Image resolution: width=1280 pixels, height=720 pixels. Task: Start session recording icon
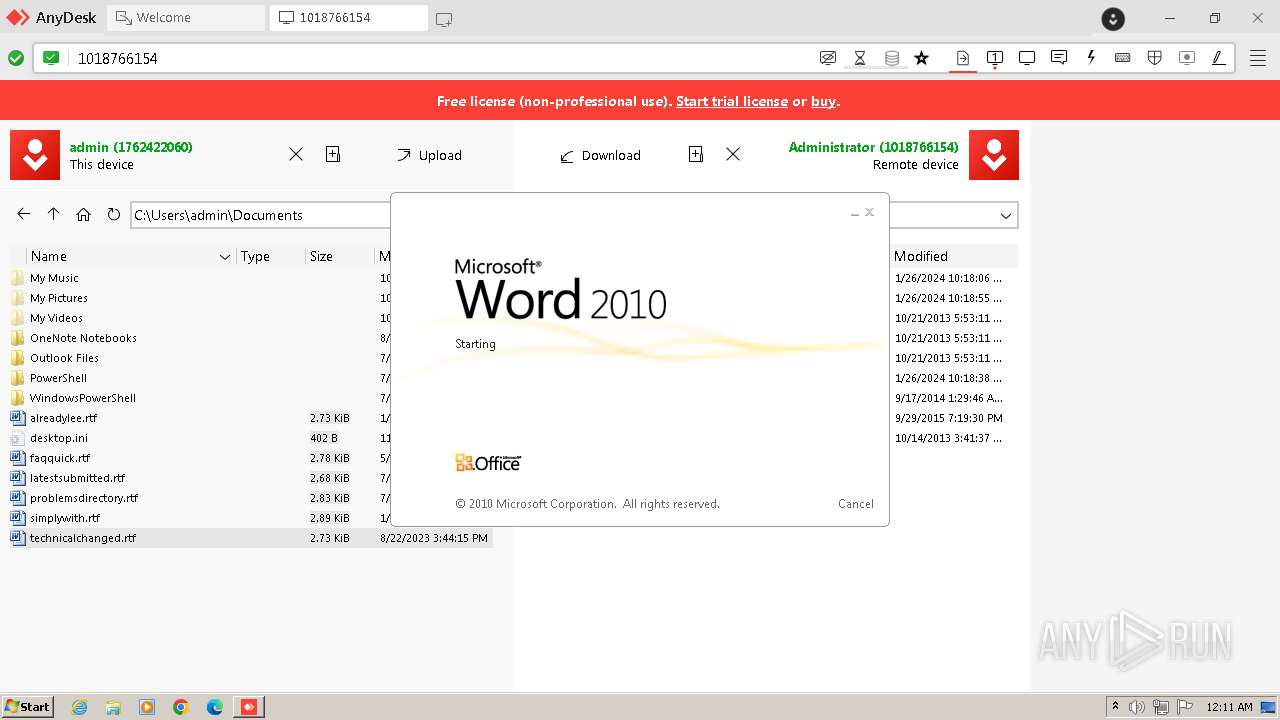(1187, 58)
